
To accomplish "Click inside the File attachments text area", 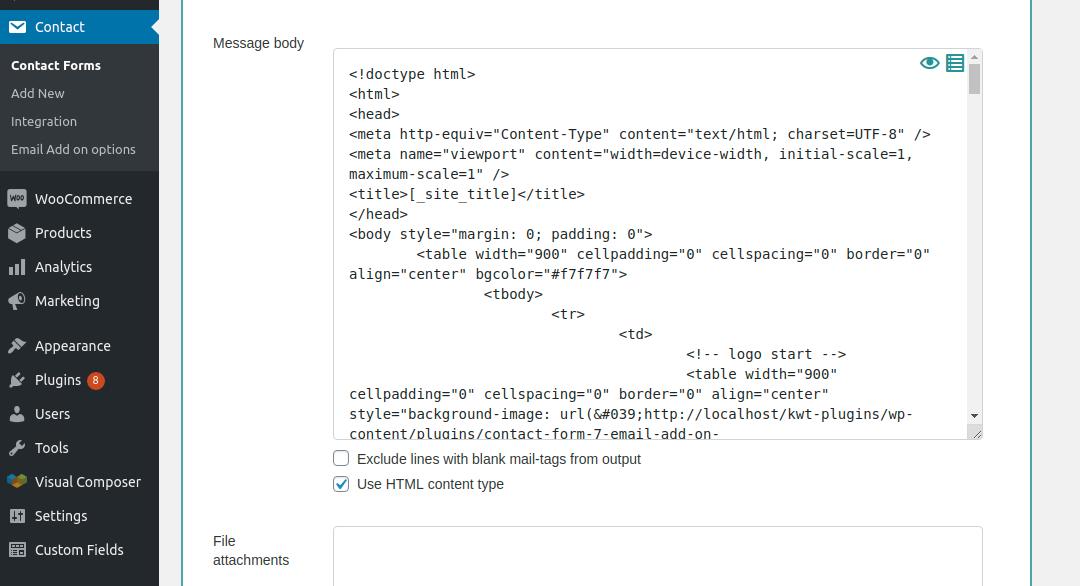I will click(658, 556).
